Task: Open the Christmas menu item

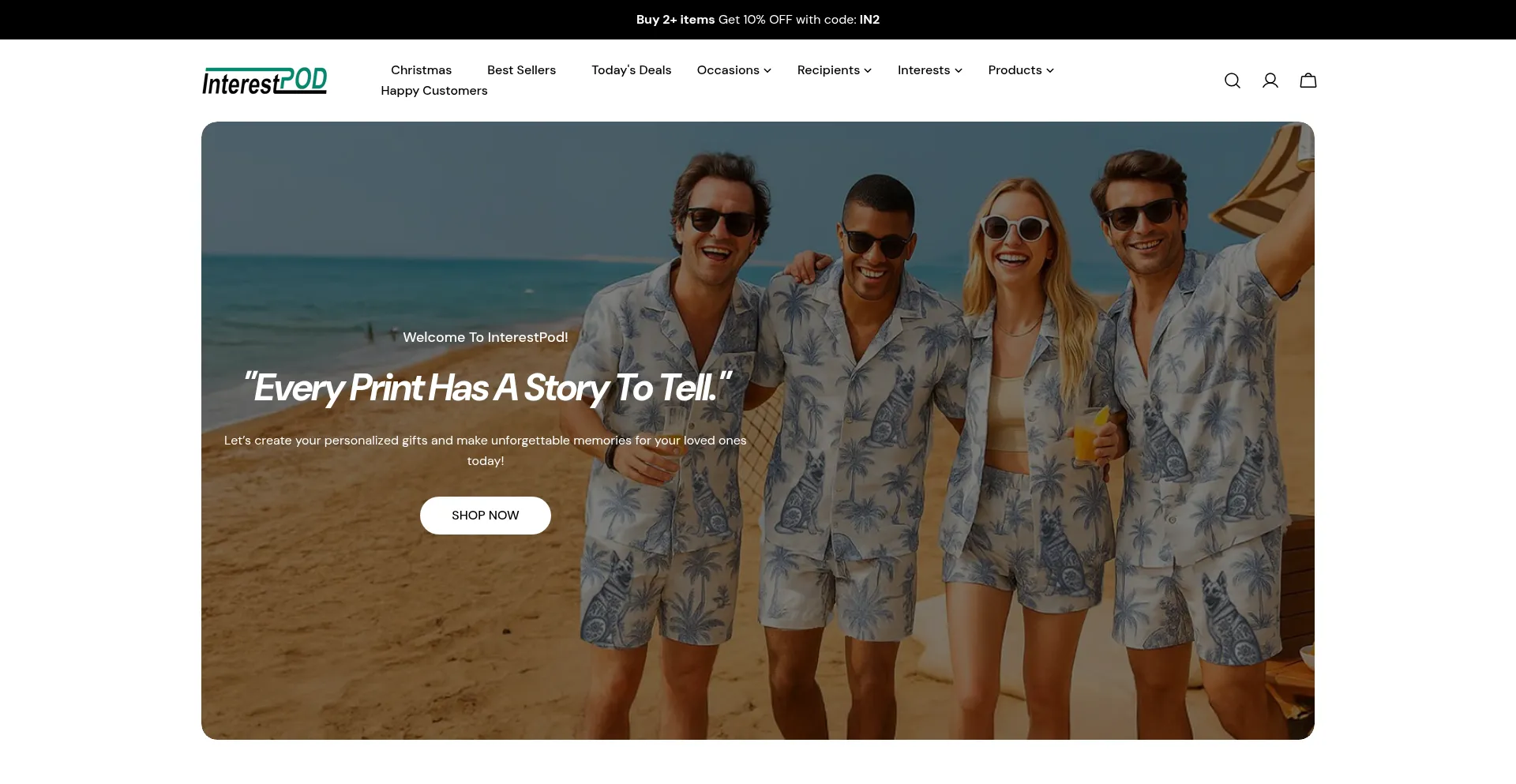Action: 421,70
